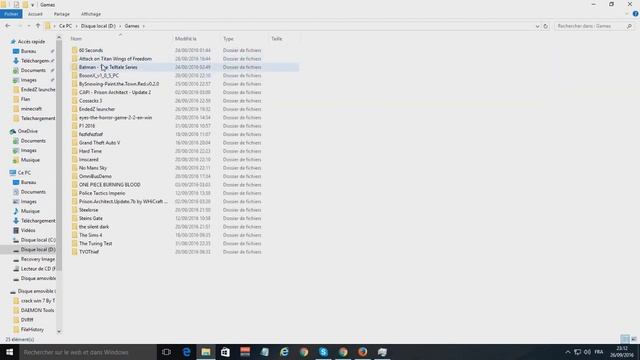Viewport: 640px width, 360px height.
Task: Click the new folder icon in the title bar
Action: pyautogui.click(x=25, y=4)
